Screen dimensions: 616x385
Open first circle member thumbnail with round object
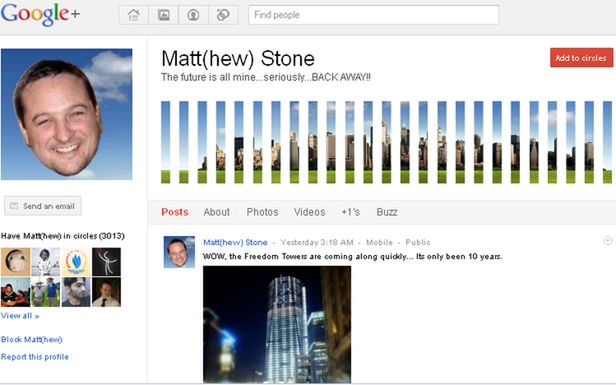point(15,262)
